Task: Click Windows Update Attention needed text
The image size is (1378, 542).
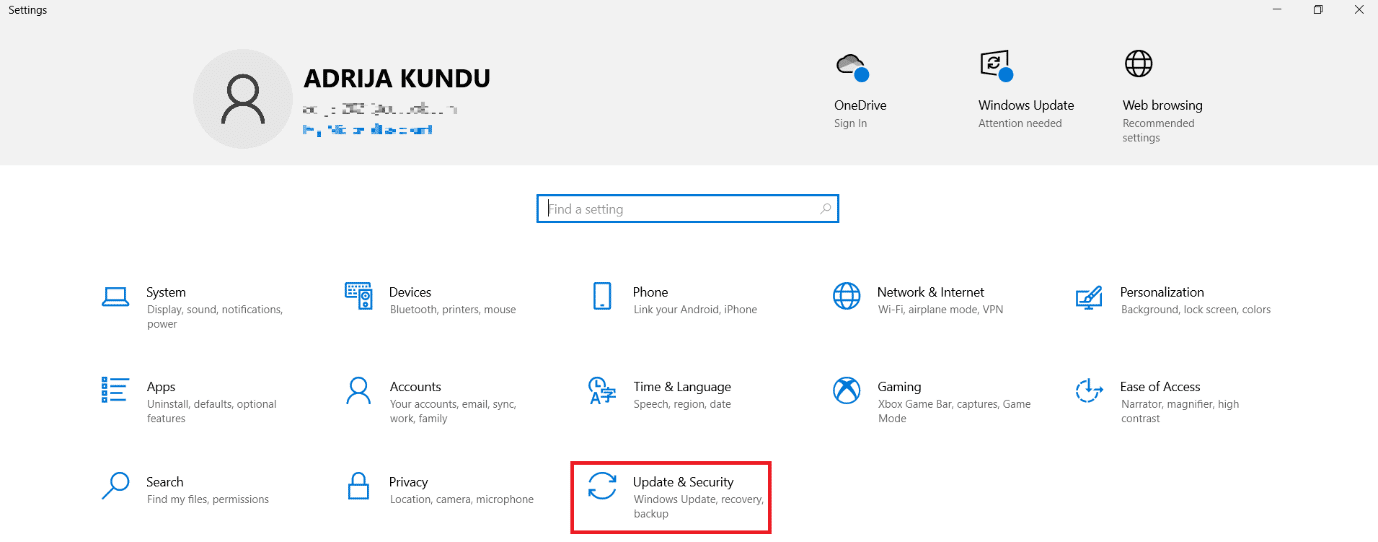Action: pos(1020,124)
